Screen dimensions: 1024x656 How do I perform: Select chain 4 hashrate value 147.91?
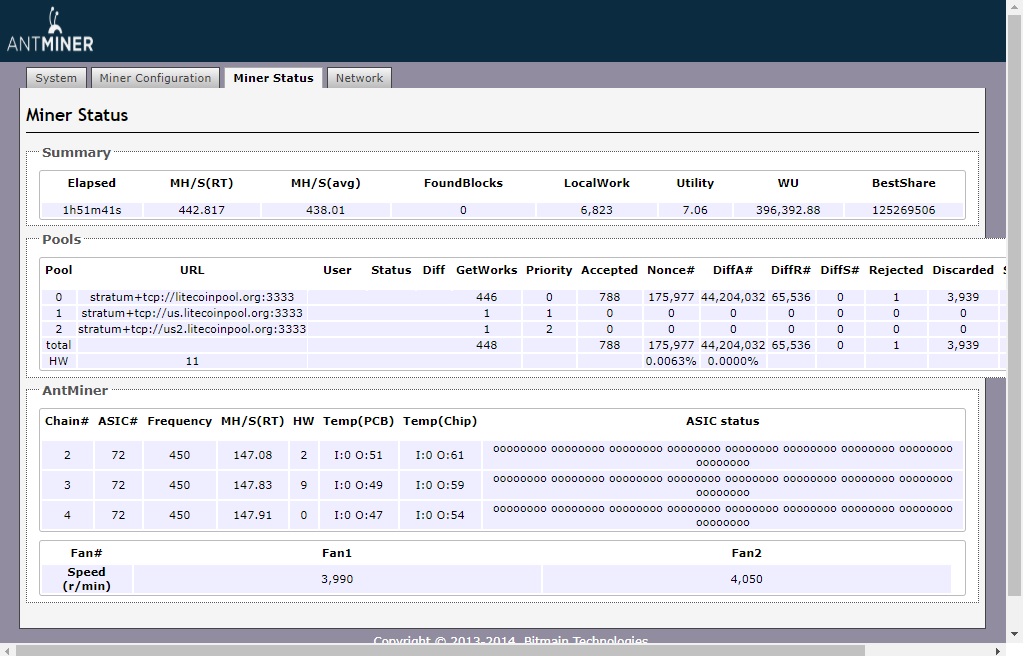pos(253,515)
